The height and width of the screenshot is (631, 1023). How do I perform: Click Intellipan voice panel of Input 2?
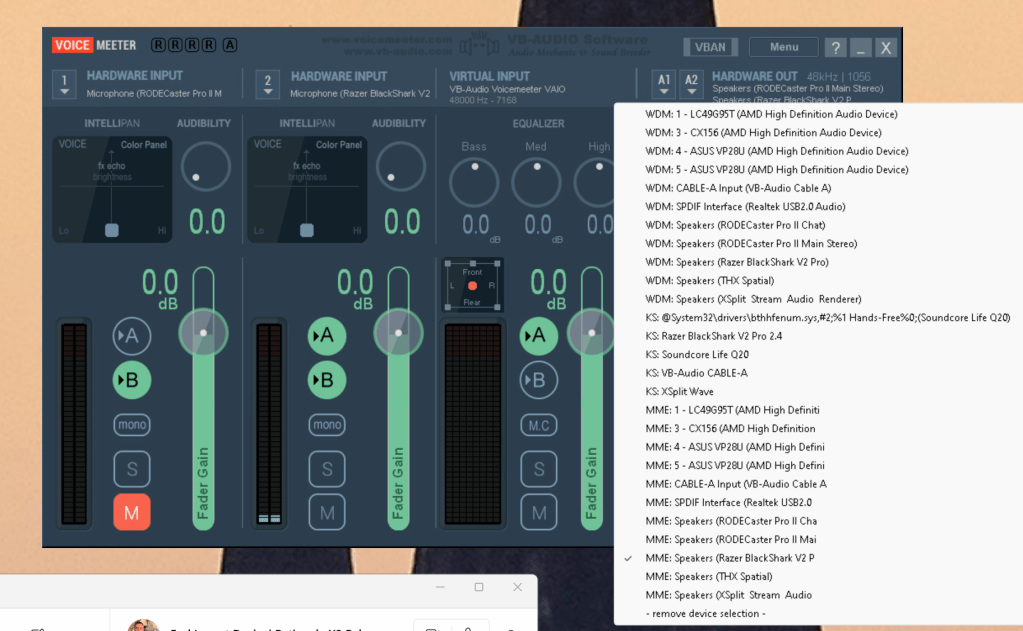tap(307, 189)
